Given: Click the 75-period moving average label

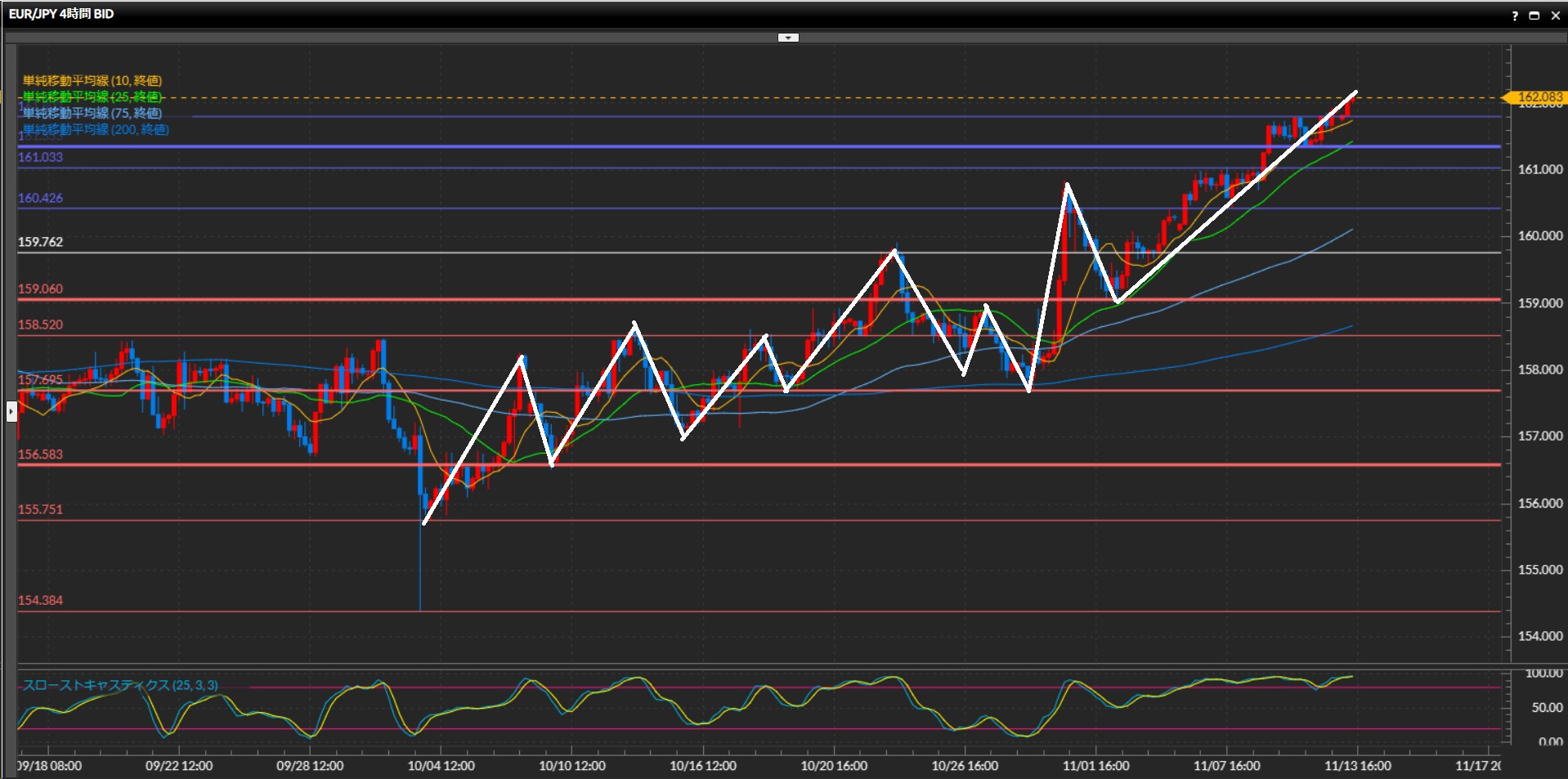Looking at the screenshot, I should click(92, 114).
